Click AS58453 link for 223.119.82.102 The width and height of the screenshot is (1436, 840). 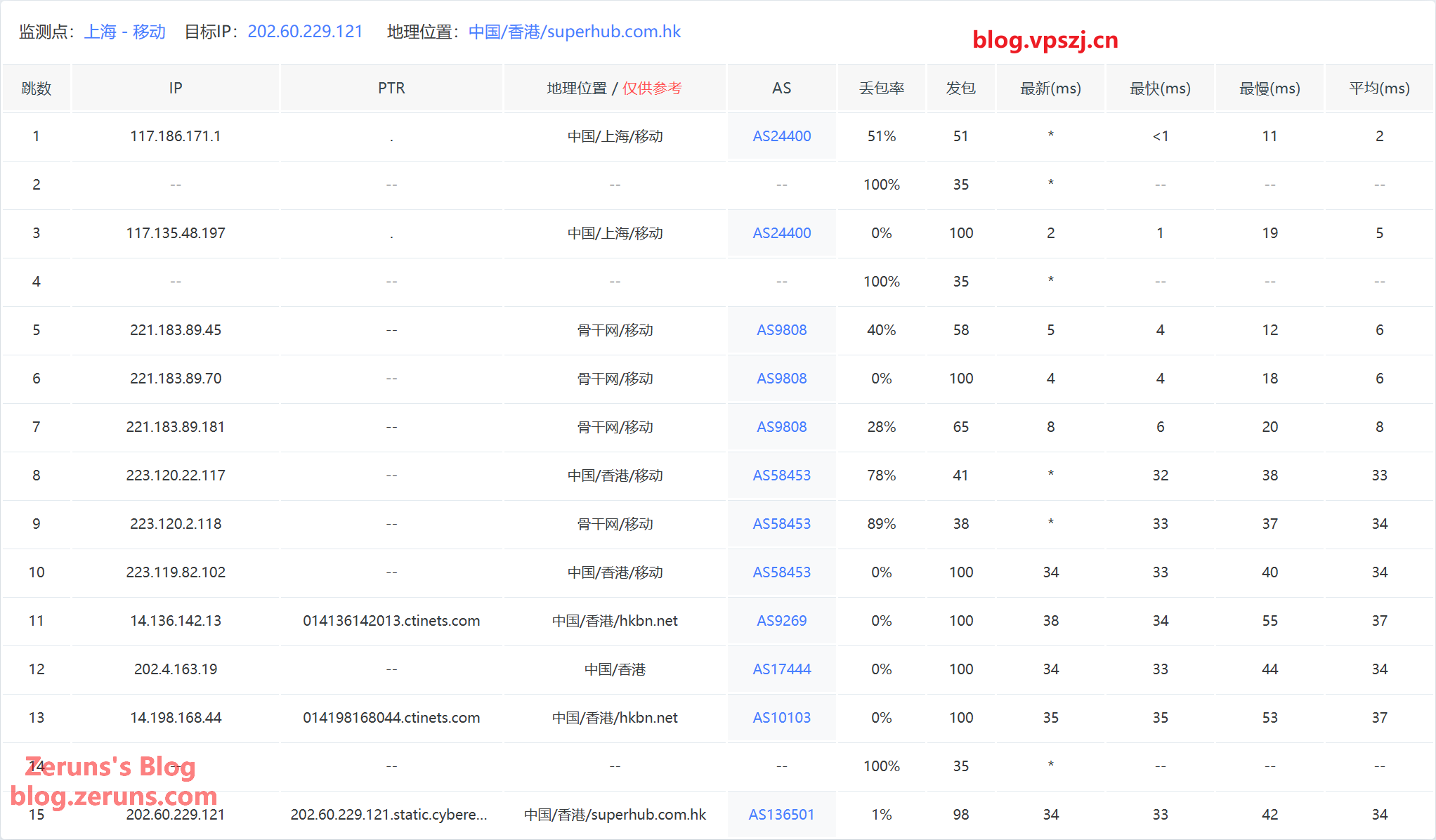click(x=781, y=572)
